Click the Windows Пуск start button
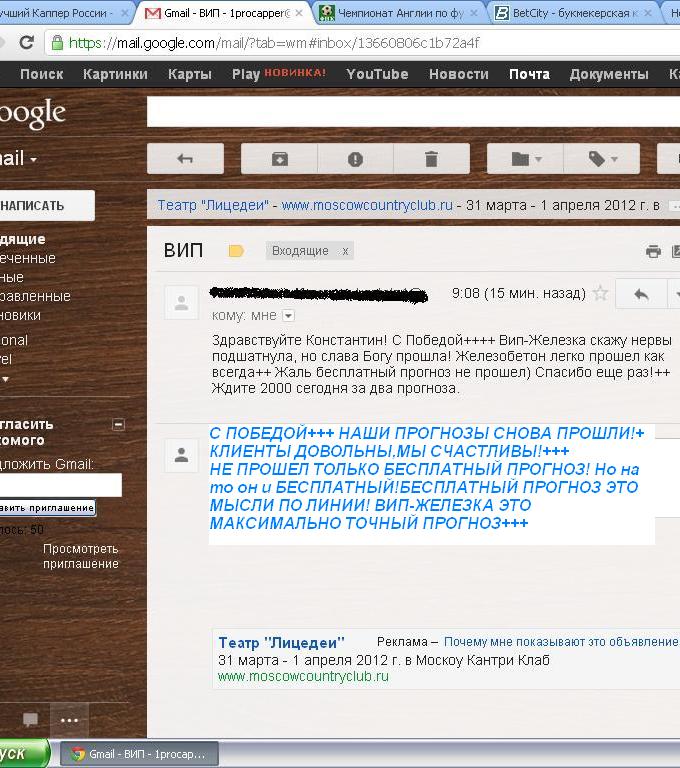680x768 pixels. click(24, 753)
